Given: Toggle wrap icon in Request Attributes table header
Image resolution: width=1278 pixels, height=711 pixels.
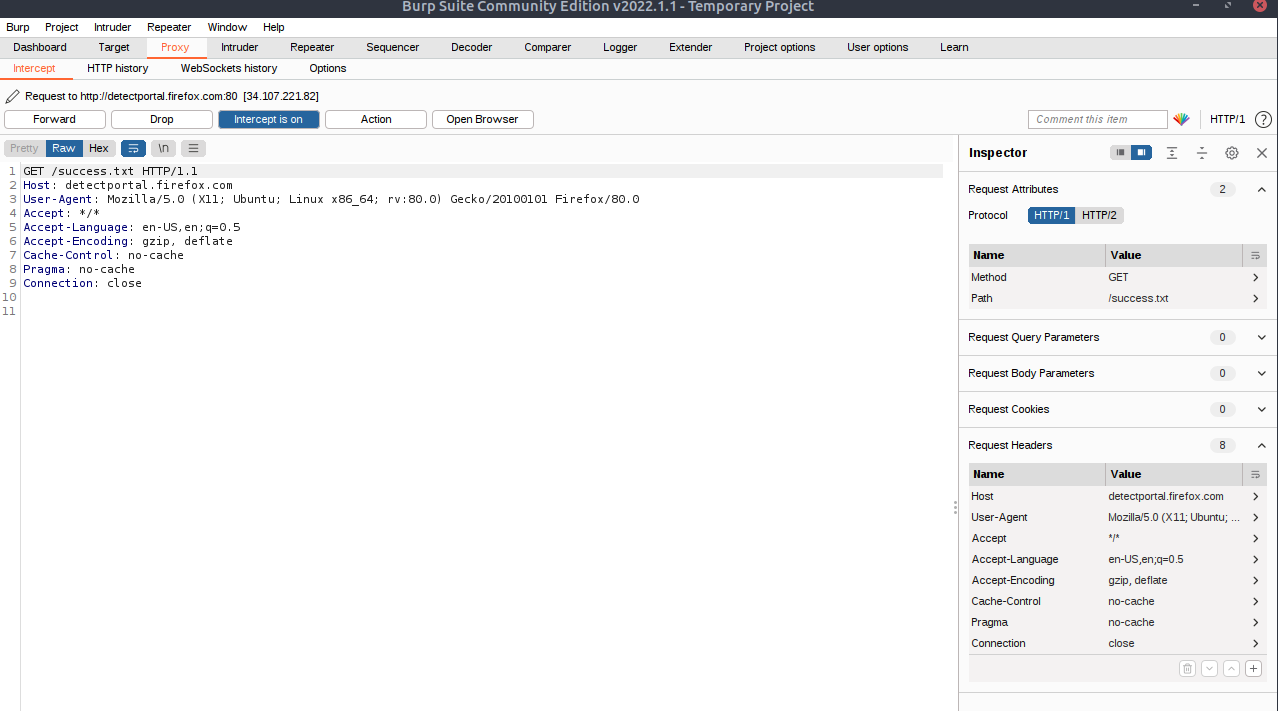Looking at the screenshot, I should coord(1256,255).
